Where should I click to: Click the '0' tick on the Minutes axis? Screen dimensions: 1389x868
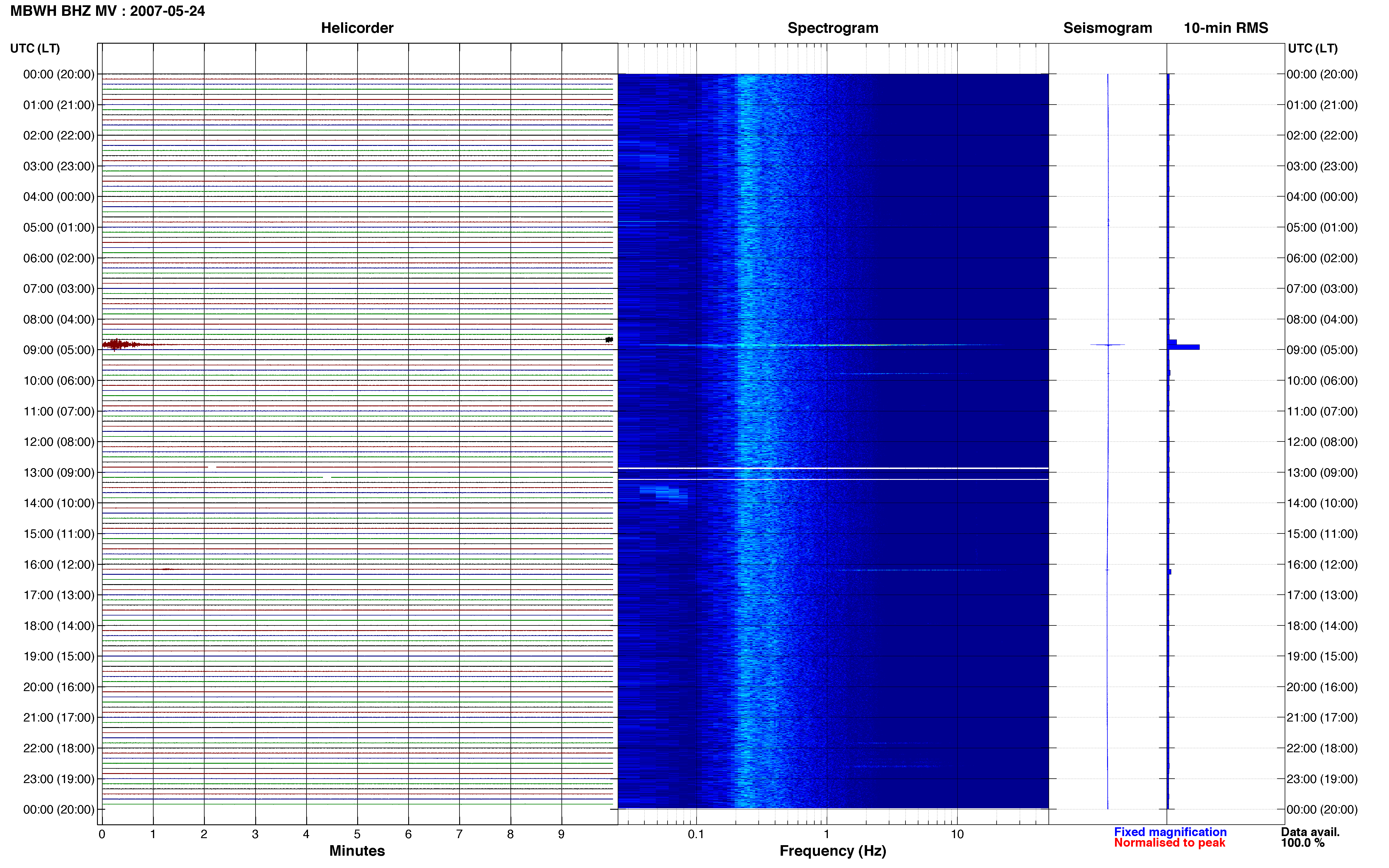(x=102, y=835)
